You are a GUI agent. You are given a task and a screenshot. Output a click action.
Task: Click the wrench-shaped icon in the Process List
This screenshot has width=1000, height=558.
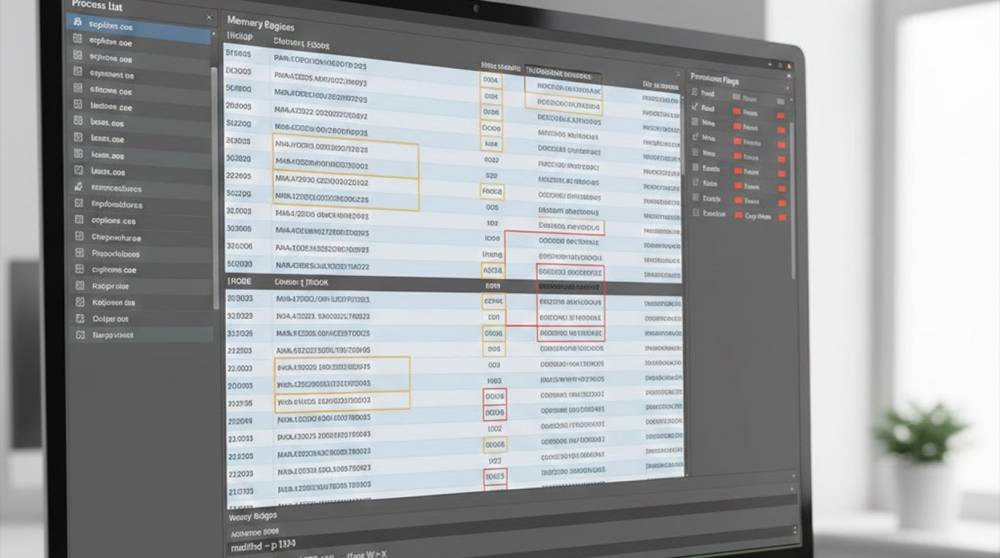tap(78, 186)
